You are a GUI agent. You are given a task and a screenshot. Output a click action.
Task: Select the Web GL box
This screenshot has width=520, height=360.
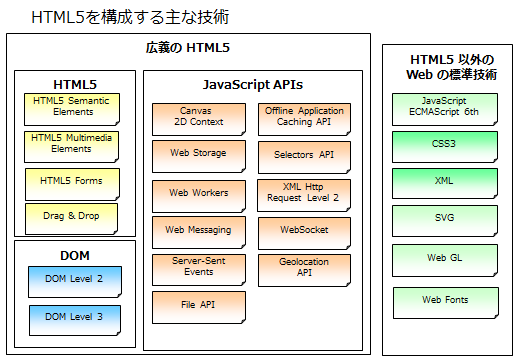click(445, 260)
